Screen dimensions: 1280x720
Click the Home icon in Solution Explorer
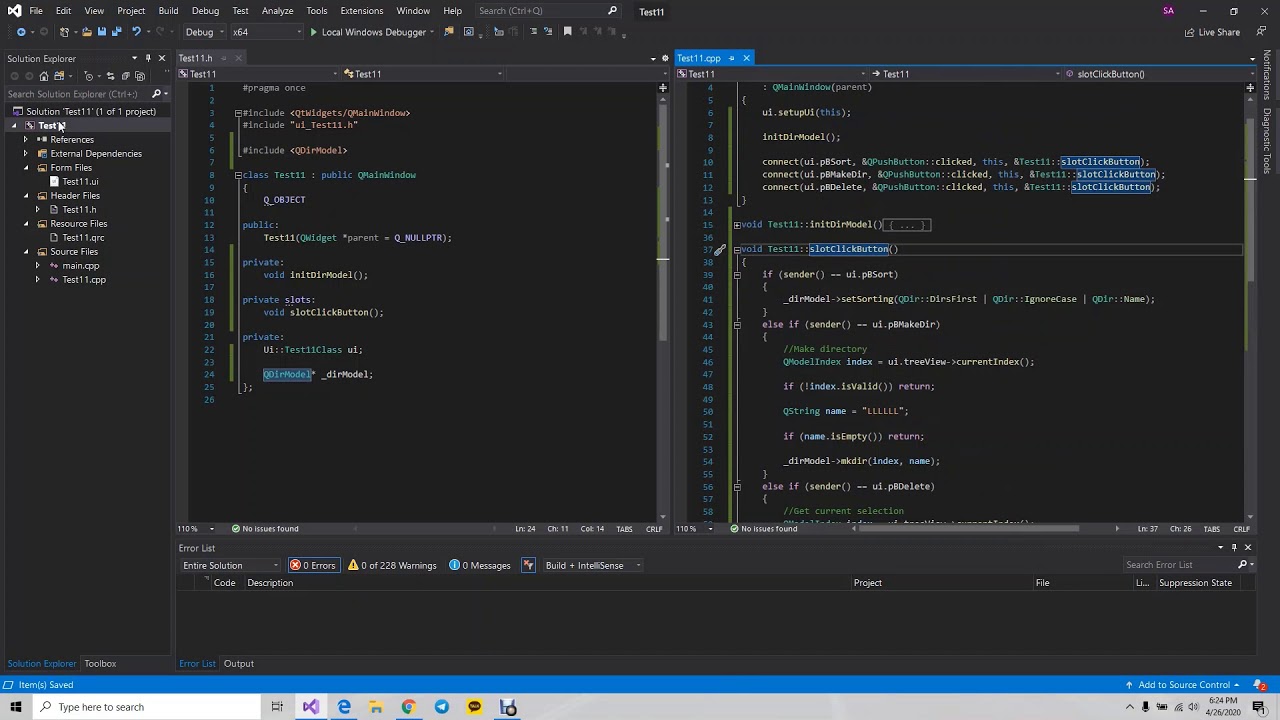[44, 76]
